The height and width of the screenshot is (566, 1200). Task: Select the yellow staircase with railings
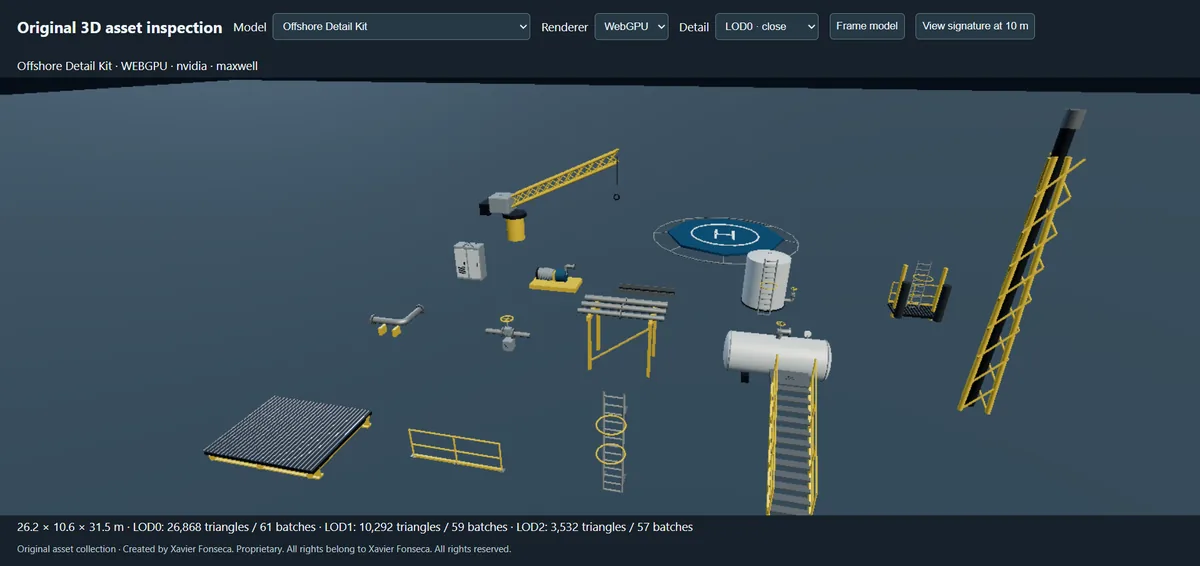click(794, 438)
